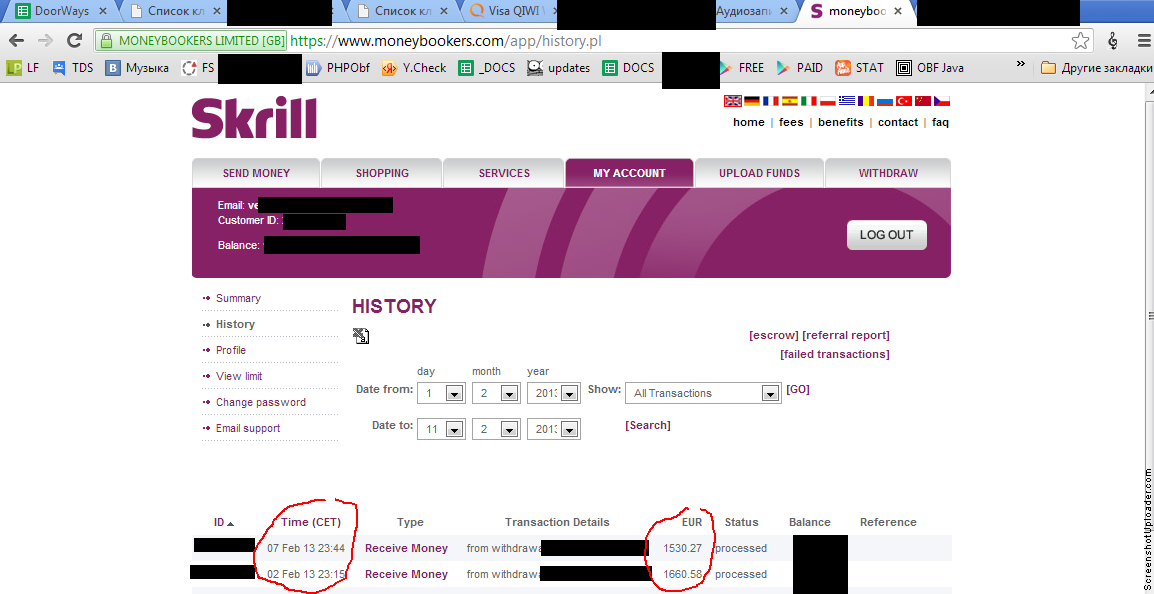This screenshot has width=1154, height=594.
Task: Switch site language to Polish flag
Action: coord(828,101)
